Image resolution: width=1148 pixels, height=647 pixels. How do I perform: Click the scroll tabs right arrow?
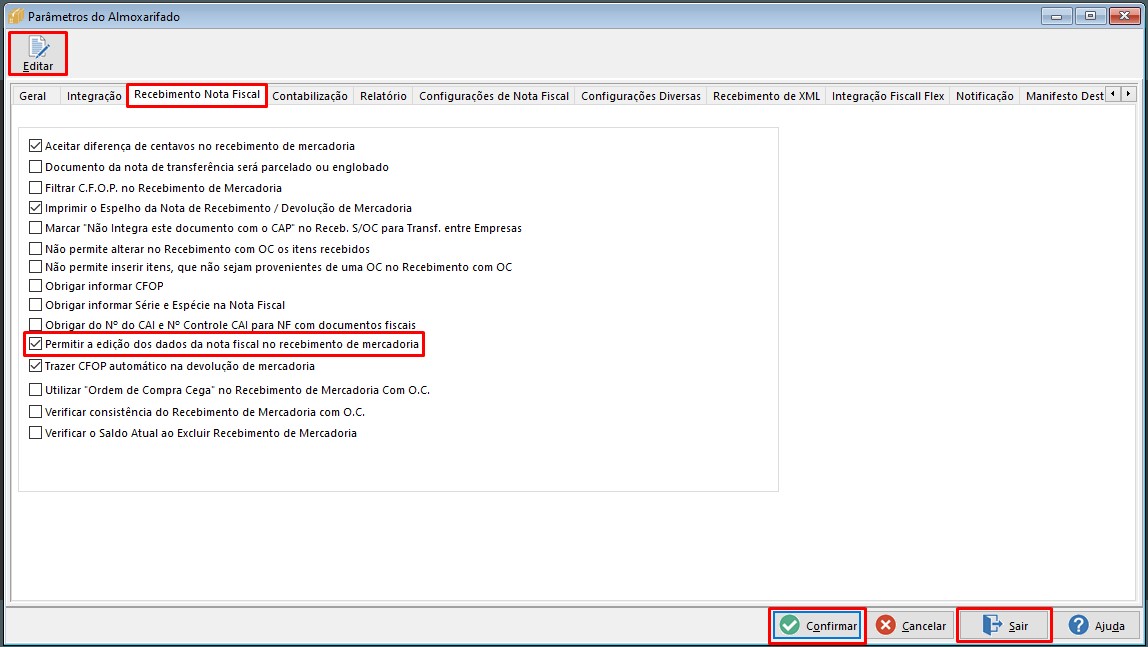pos(1128,94)
